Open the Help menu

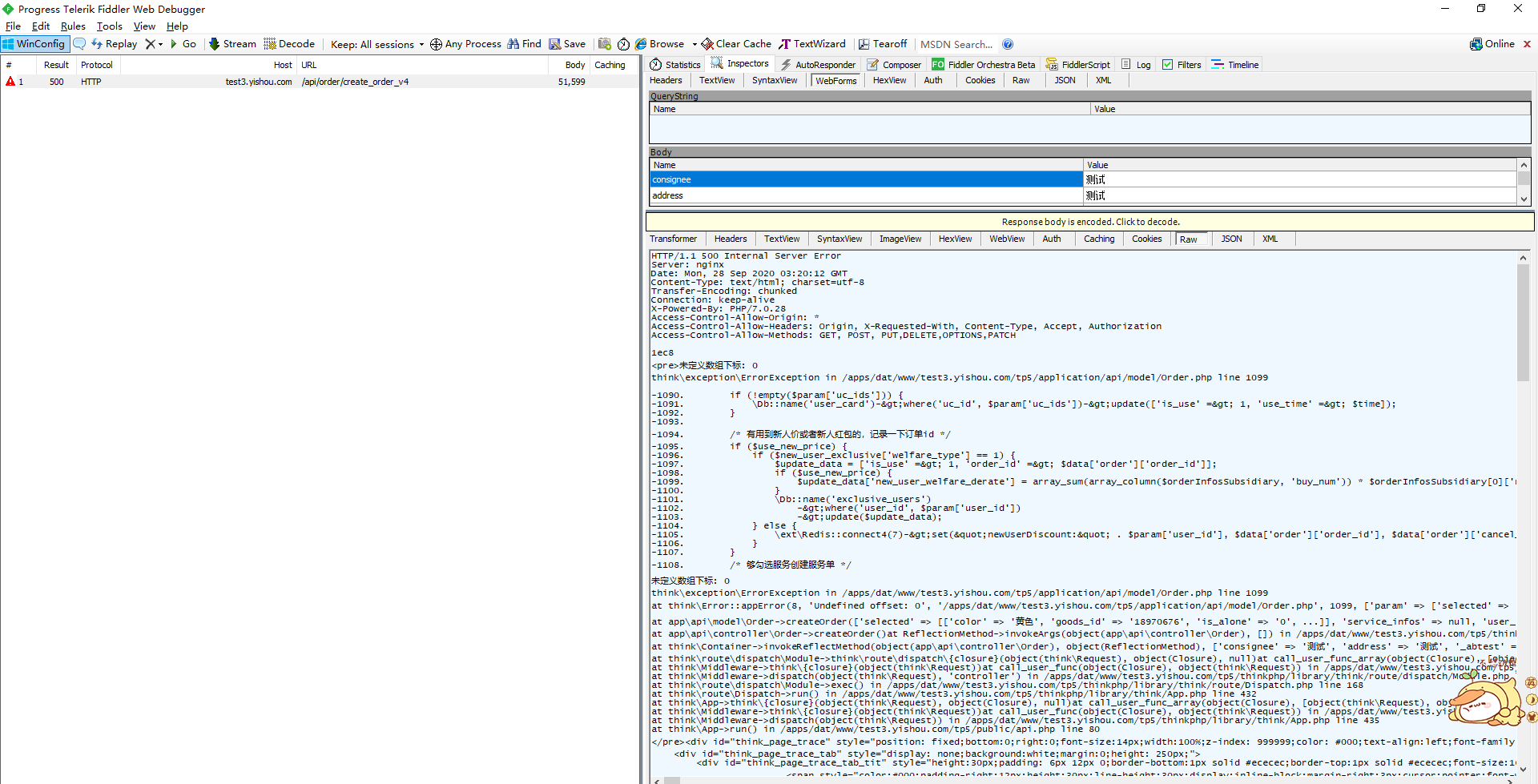coord(177,26)
